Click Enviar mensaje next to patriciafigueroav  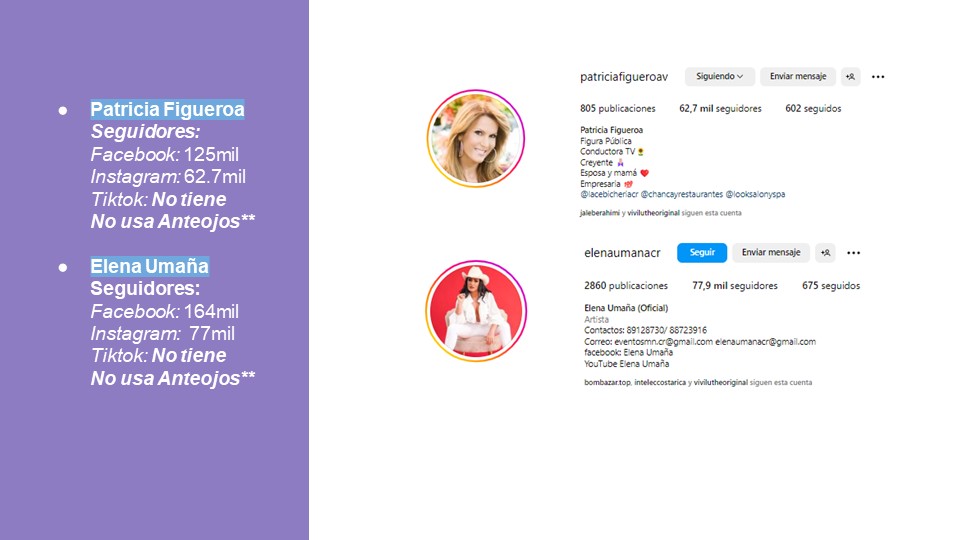[x=798, y=77]
